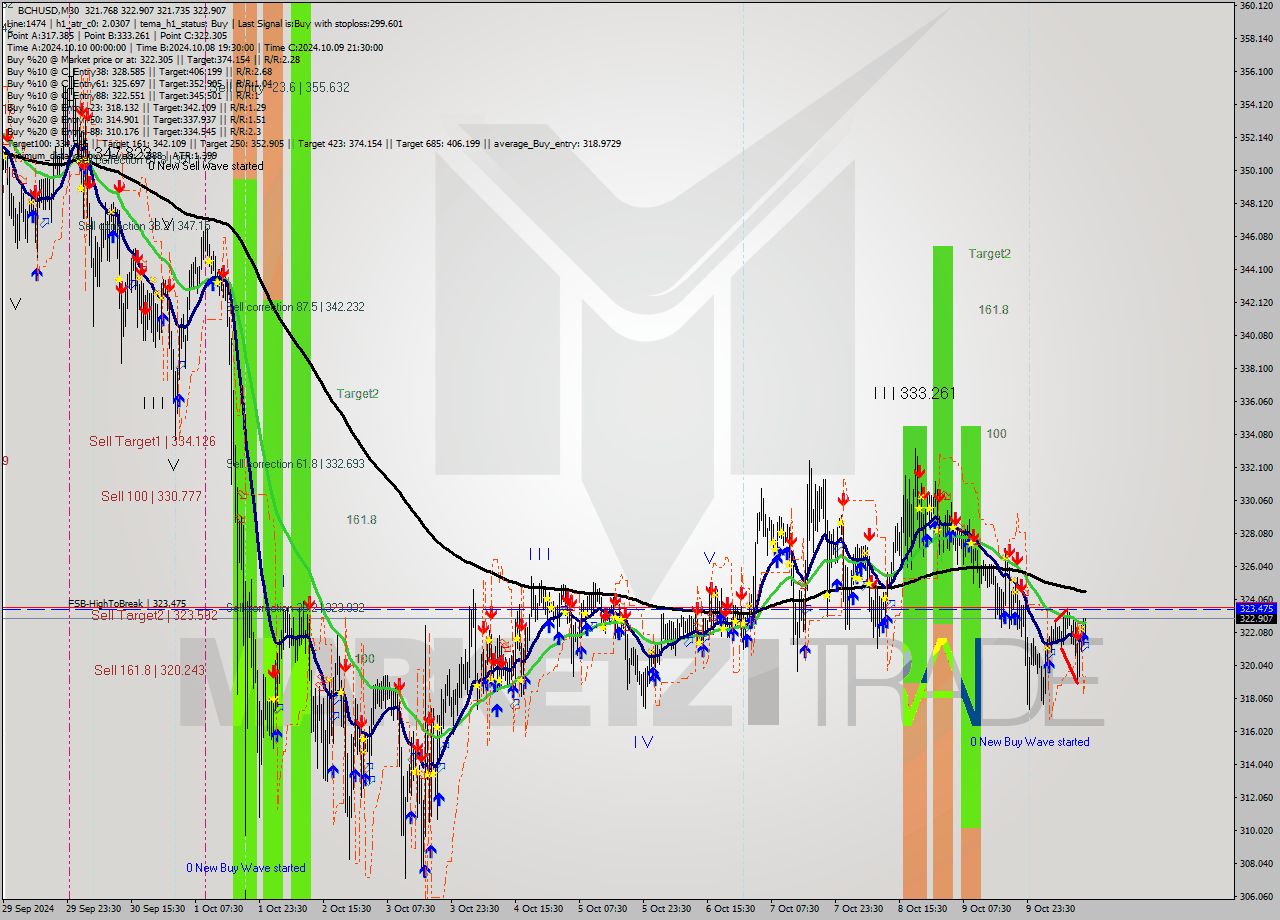Screen dimensions: 1280x920
Task: Click '0 New Buy Wave started' near 9 Oct
Action: pyautogui.click(x=1030, y=742)
